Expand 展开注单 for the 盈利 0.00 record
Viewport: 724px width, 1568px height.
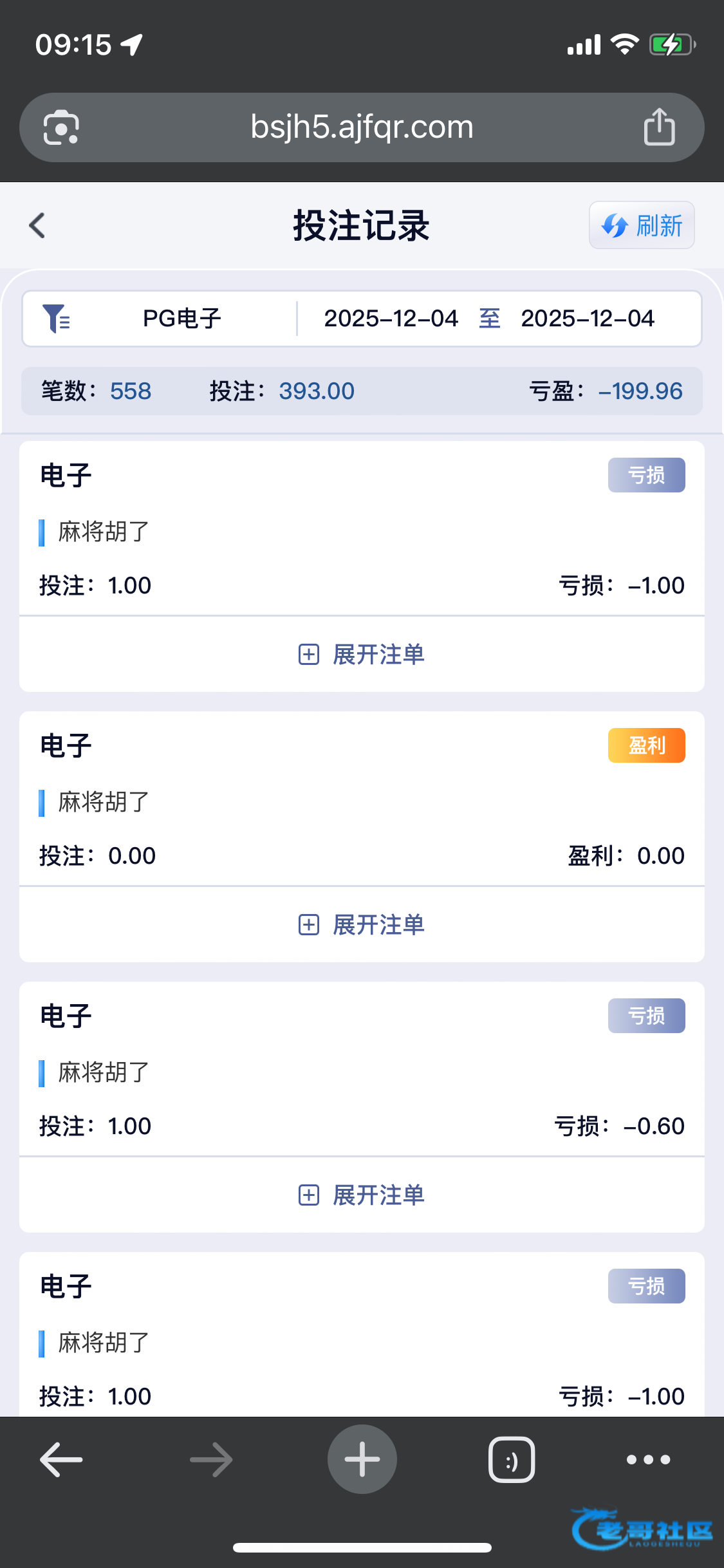[x=362, y=925]
